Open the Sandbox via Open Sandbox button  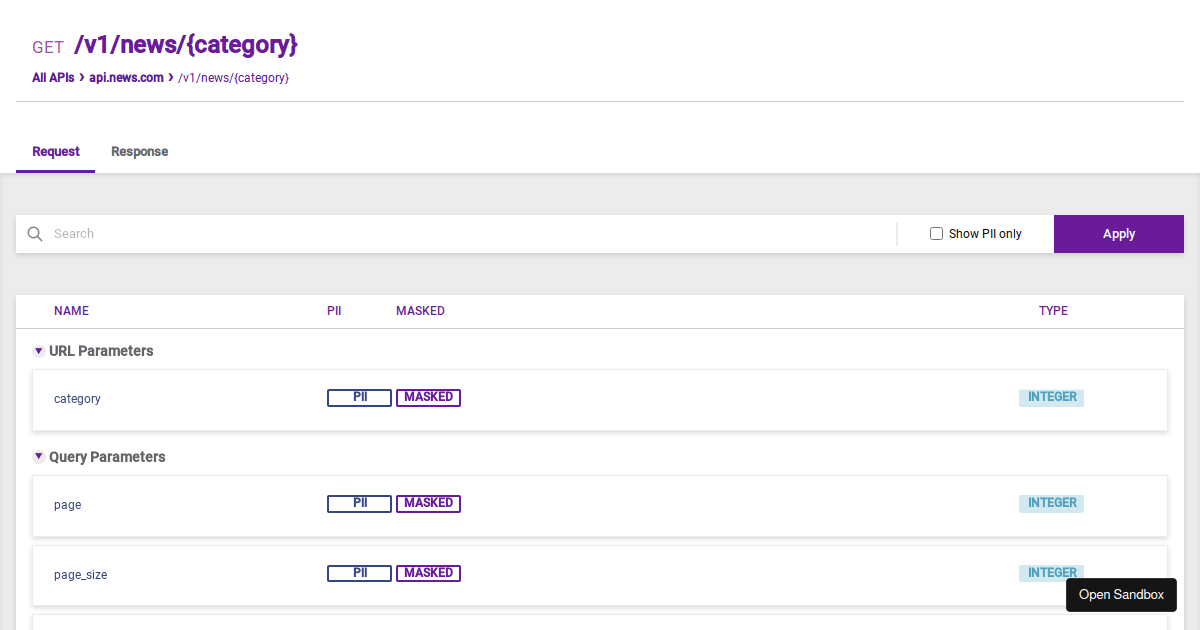pos(1121,594)
